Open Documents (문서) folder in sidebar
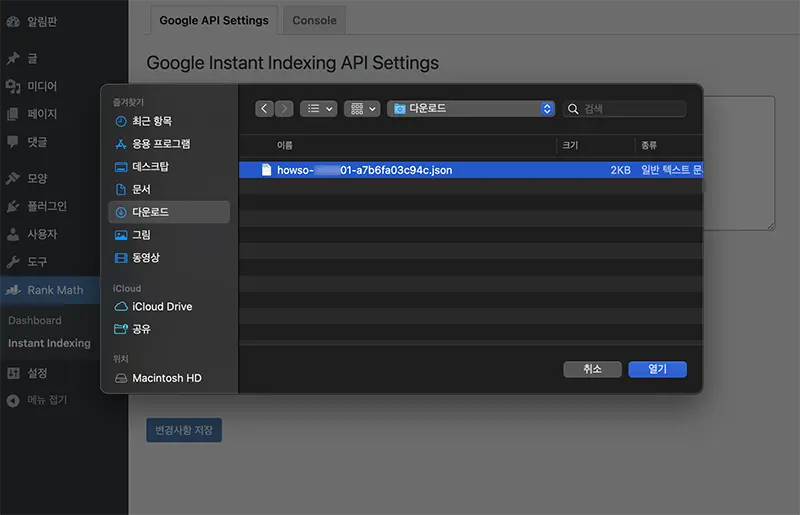Image resolution: width=800 pixels, height=515 pixels. [x=133, y=189]
